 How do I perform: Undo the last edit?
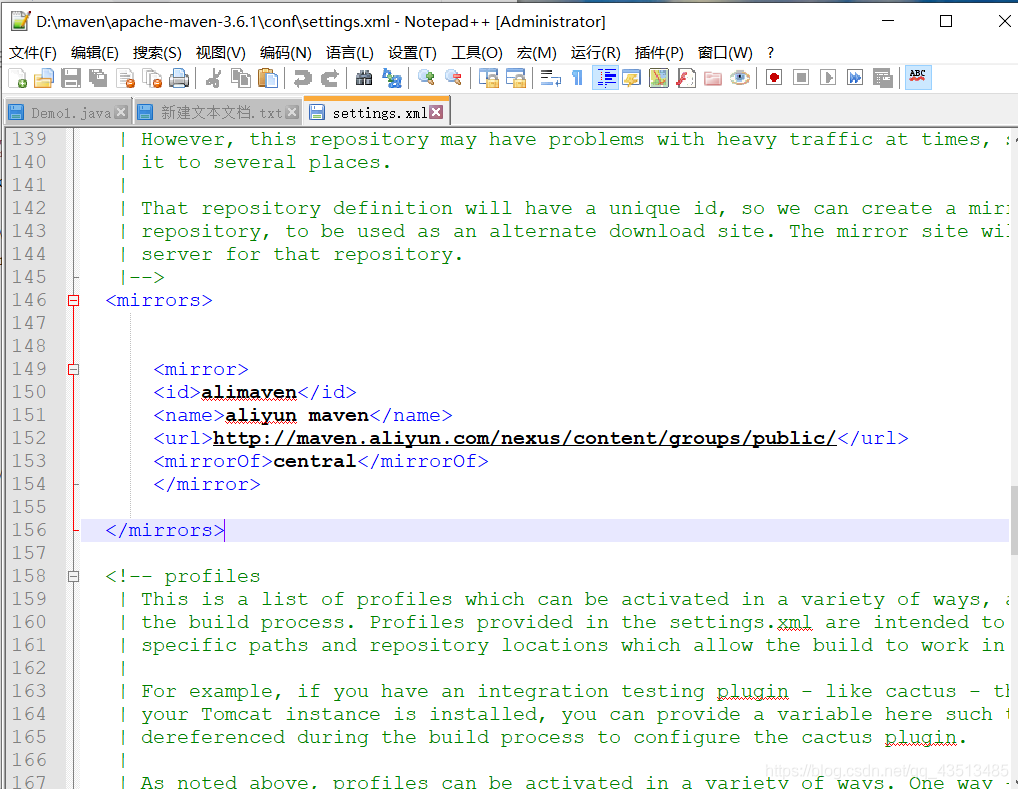coord(302,79)
